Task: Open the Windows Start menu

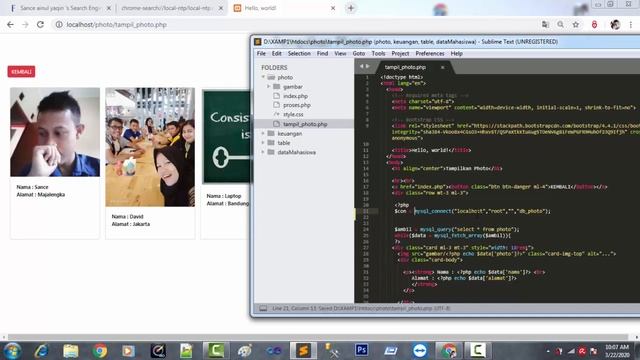Action: 12,351
